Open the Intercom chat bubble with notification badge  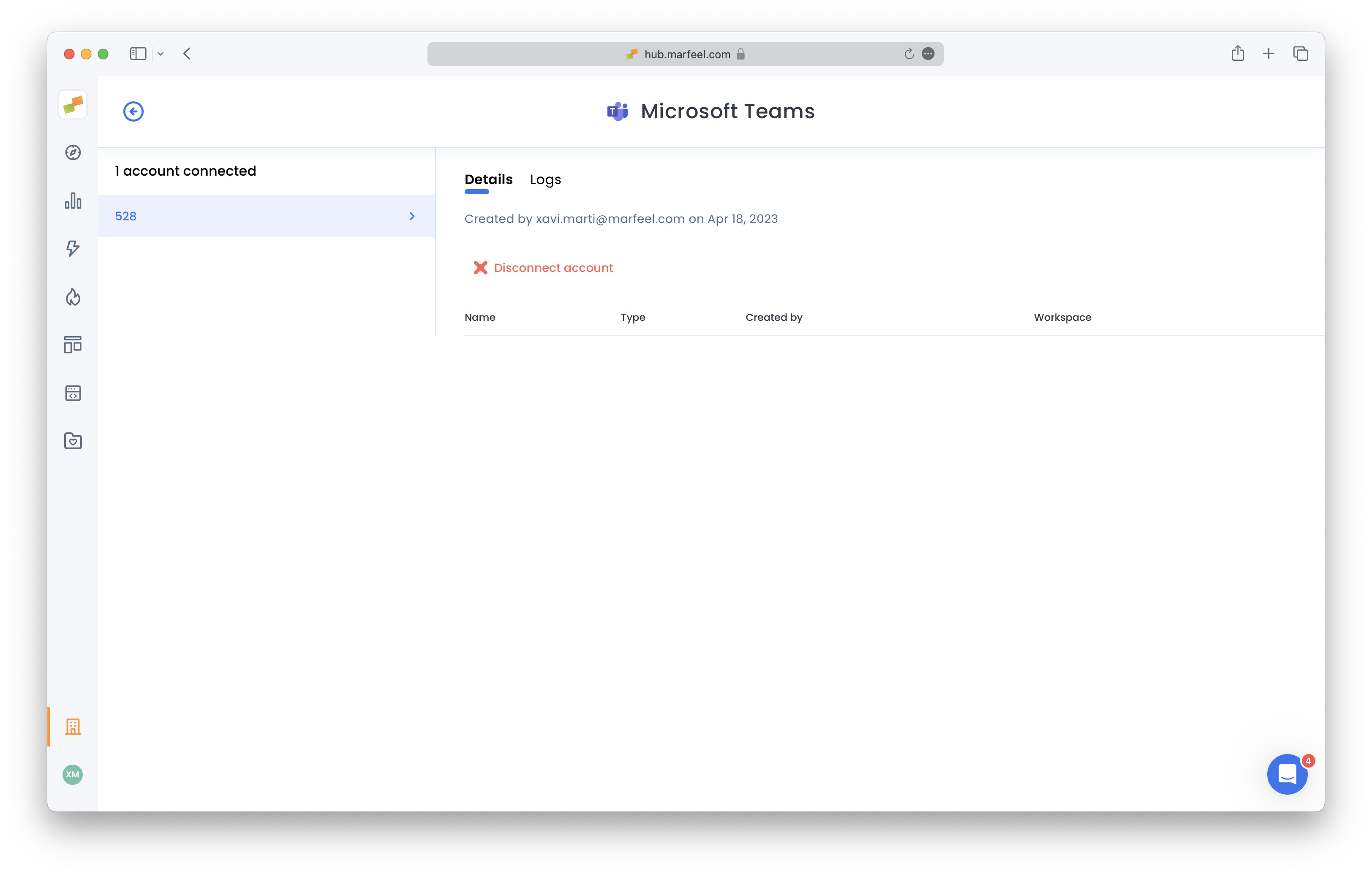click(x=1287, y=774)
